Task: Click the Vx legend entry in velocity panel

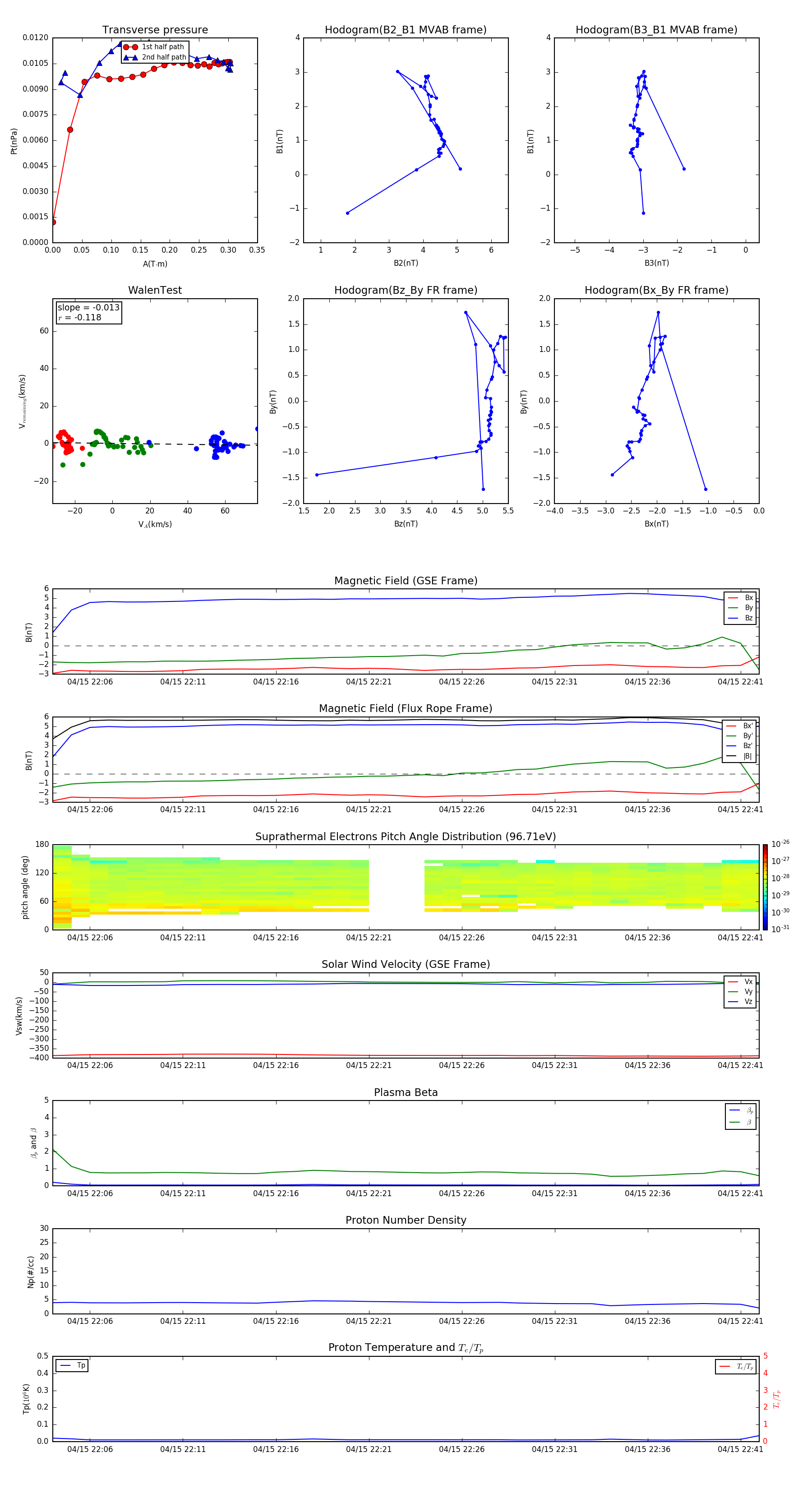Action: coord(740,981)
